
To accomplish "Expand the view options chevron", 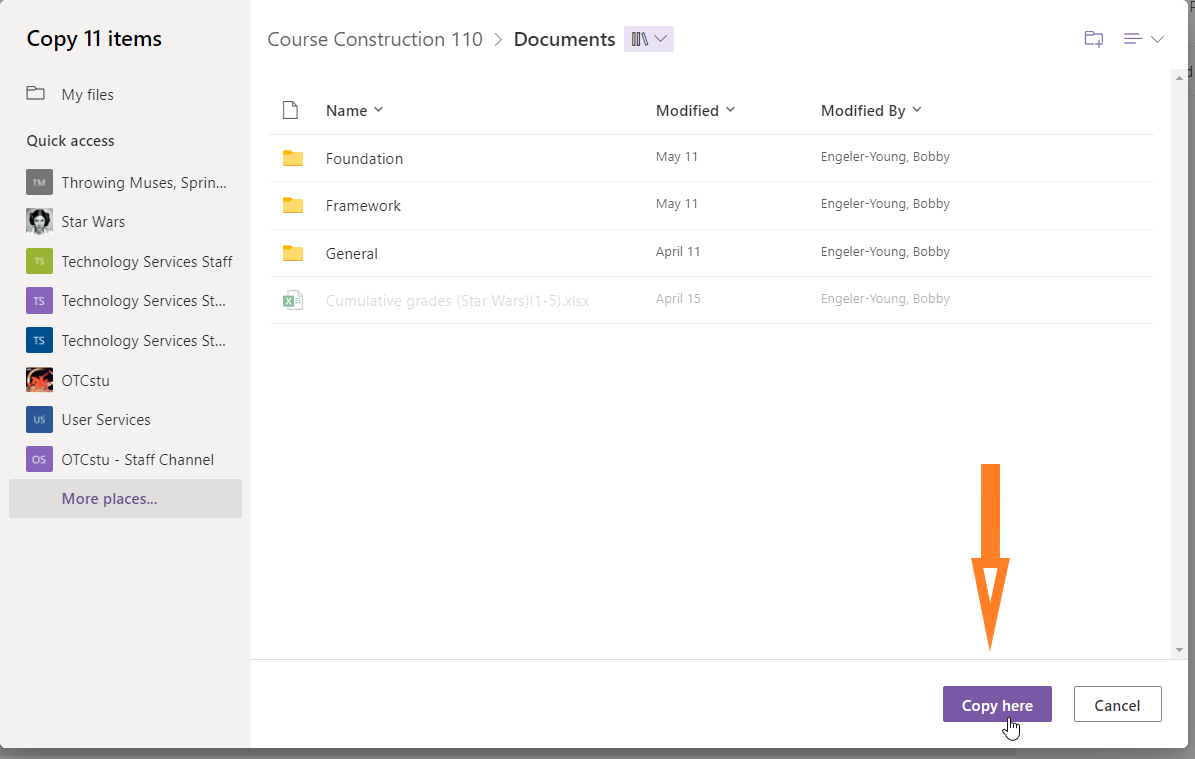I will pyautogui.click(x=1157, y=39).
